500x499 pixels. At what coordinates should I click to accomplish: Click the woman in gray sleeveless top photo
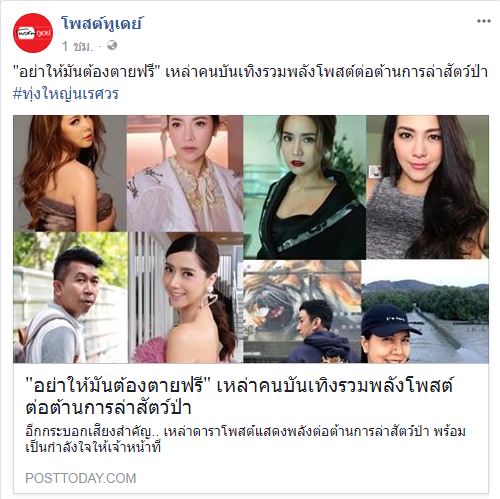click(428, 187)
